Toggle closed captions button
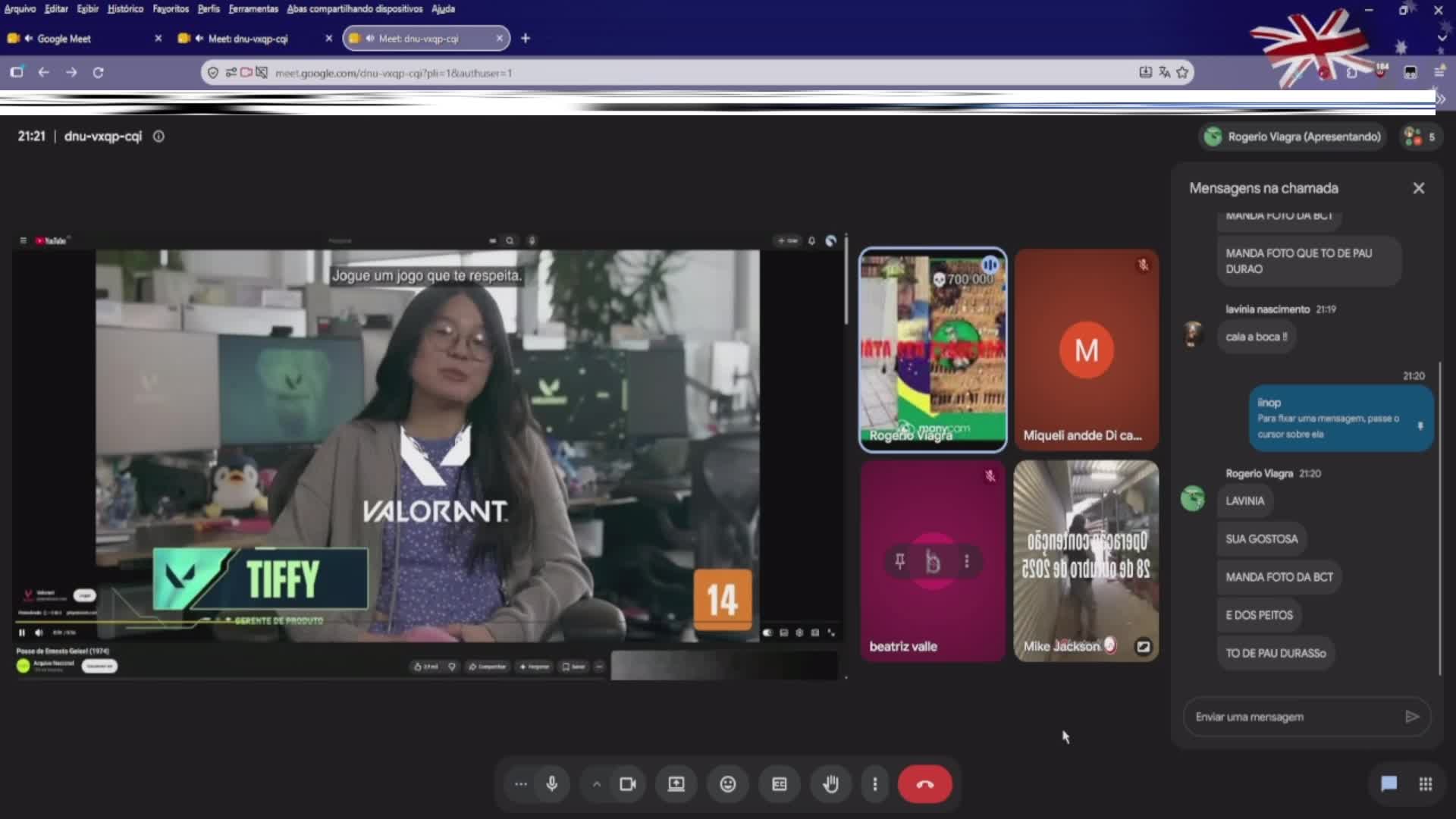 [780, 784]
